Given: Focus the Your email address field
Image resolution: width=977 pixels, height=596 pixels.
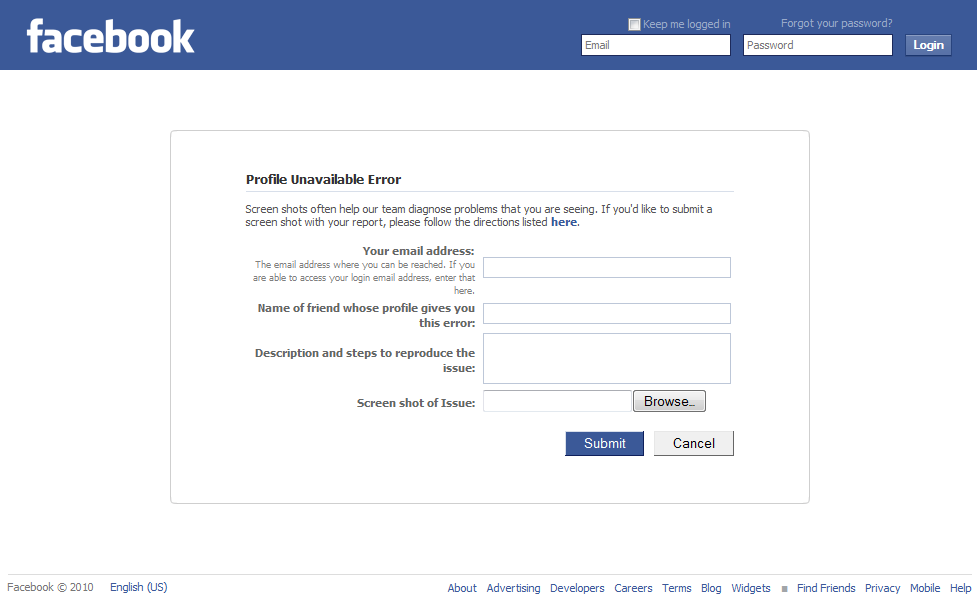Looking at the screenshot, I should point(606,267).
